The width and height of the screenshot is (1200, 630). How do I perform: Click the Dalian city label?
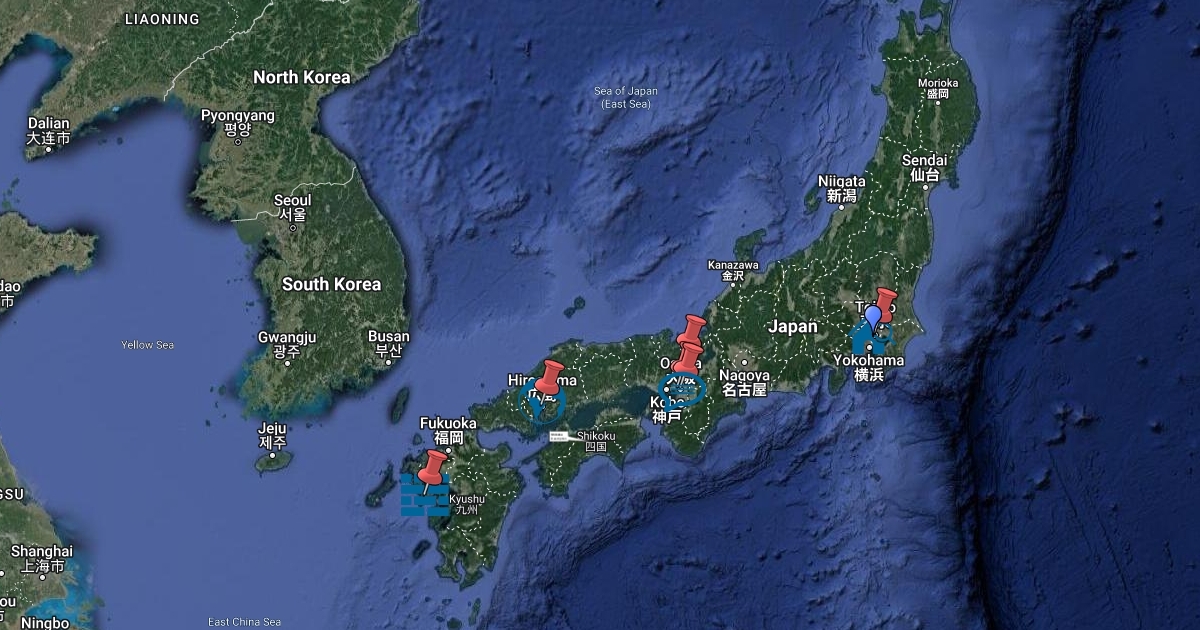[x=48, y=130]
